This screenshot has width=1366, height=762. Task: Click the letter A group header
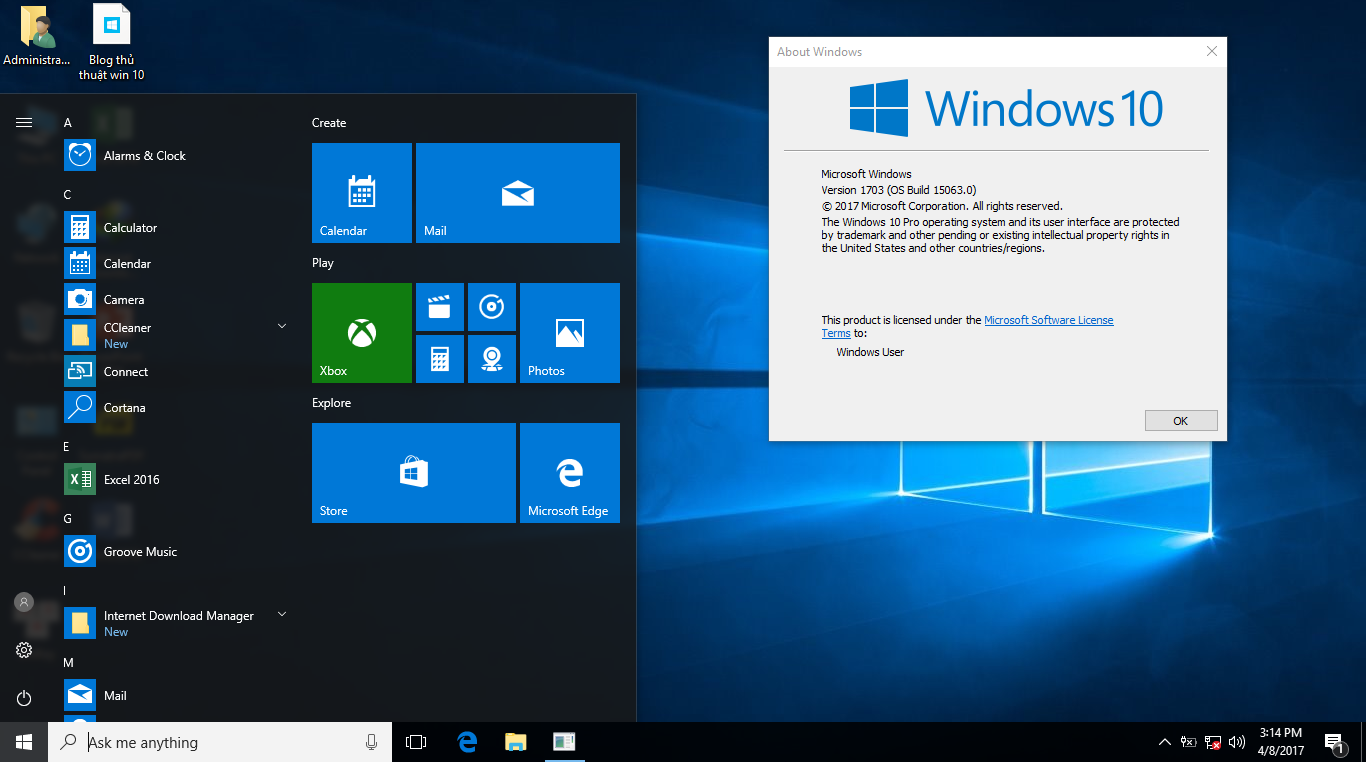pyautogui.click(x=67, y=122)
